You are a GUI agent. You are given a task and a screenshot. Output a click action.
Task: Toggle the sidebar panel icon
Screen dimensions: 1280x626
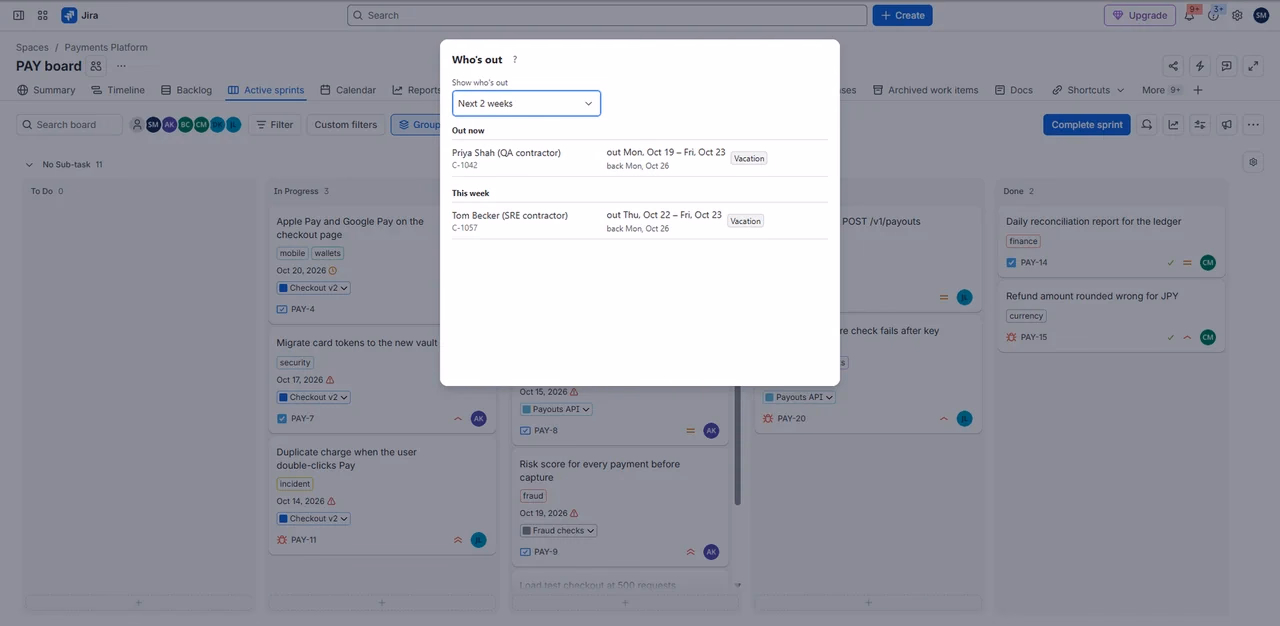(x=18, y=15)
